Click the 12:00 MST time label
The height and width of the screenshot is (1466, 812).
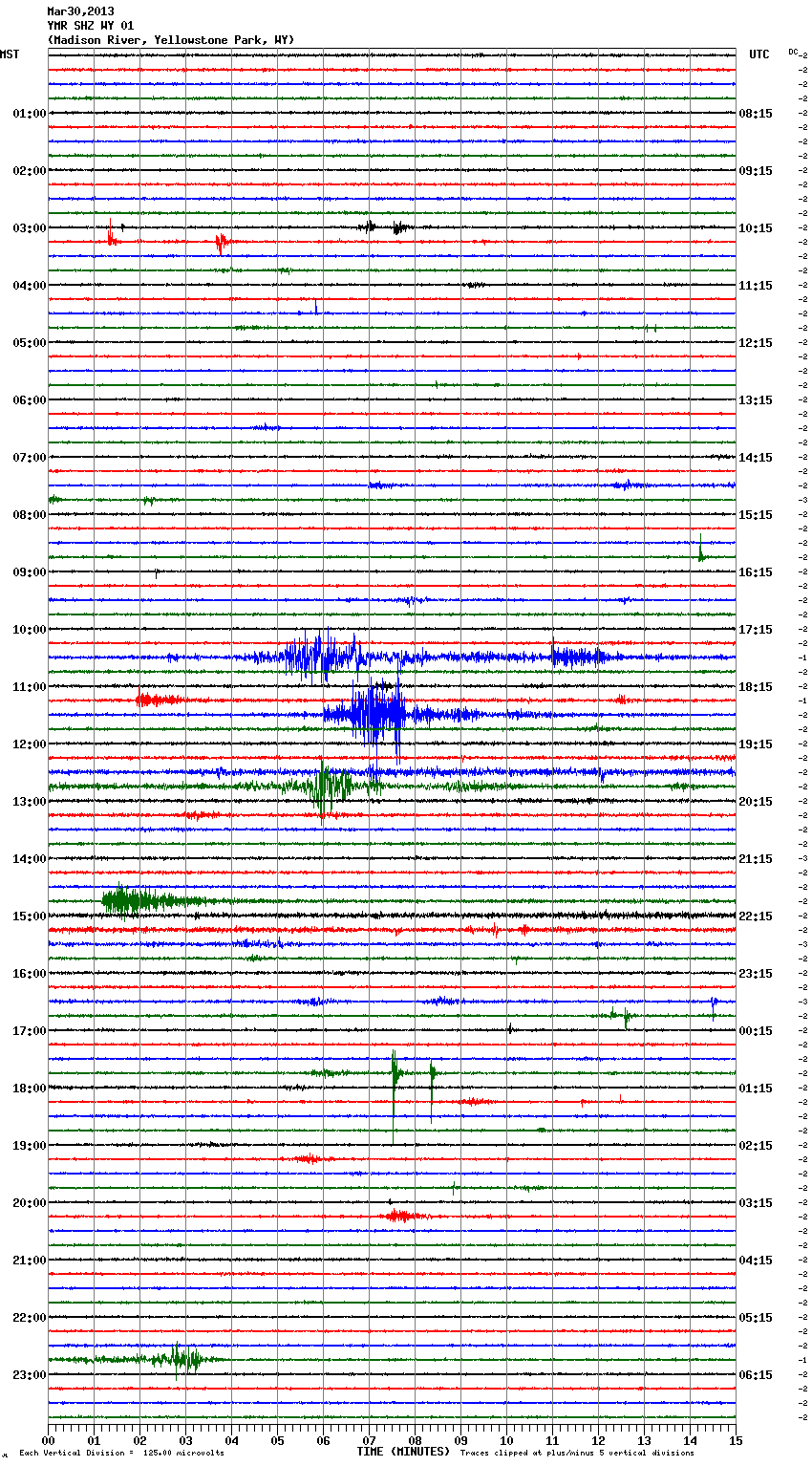[x=30, y=744]
